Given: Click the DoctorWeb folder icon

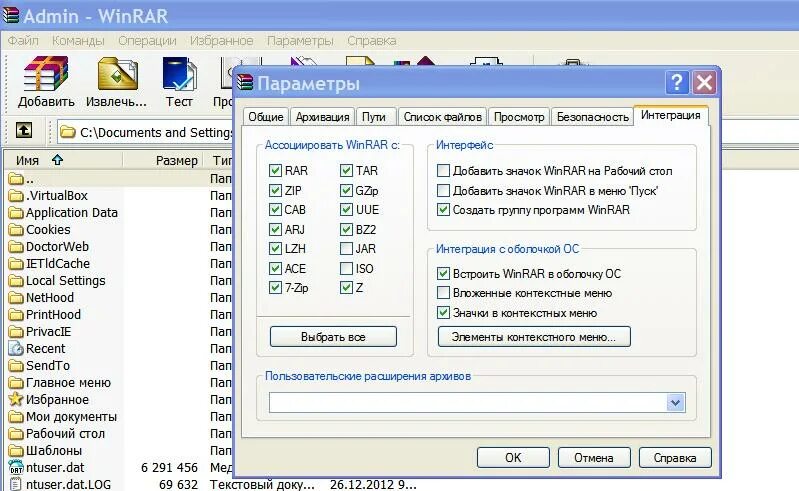Looking at the screenshot, I should (16, 247).
